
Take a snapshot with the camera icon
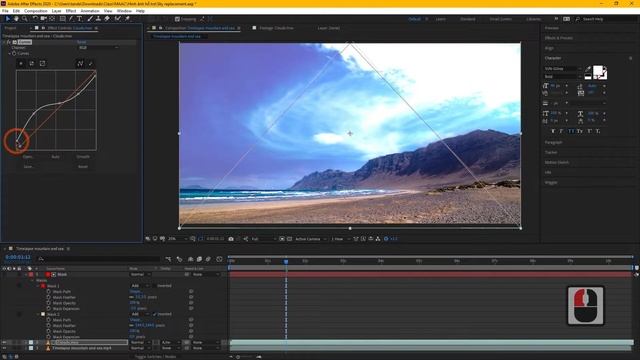pos(231,239)
